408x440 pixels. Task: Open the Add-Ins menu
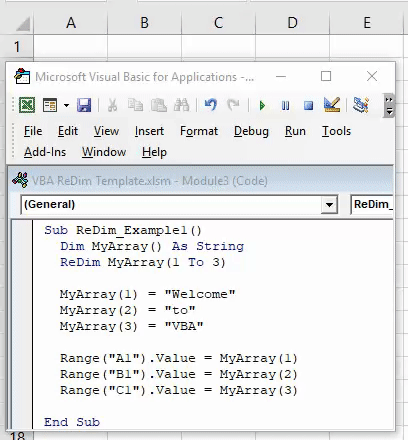click(x=45, y=152)
